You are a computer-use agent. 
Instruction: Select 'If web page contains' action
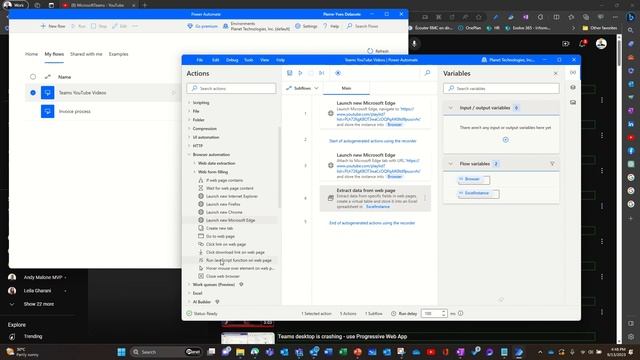[224, 180]
